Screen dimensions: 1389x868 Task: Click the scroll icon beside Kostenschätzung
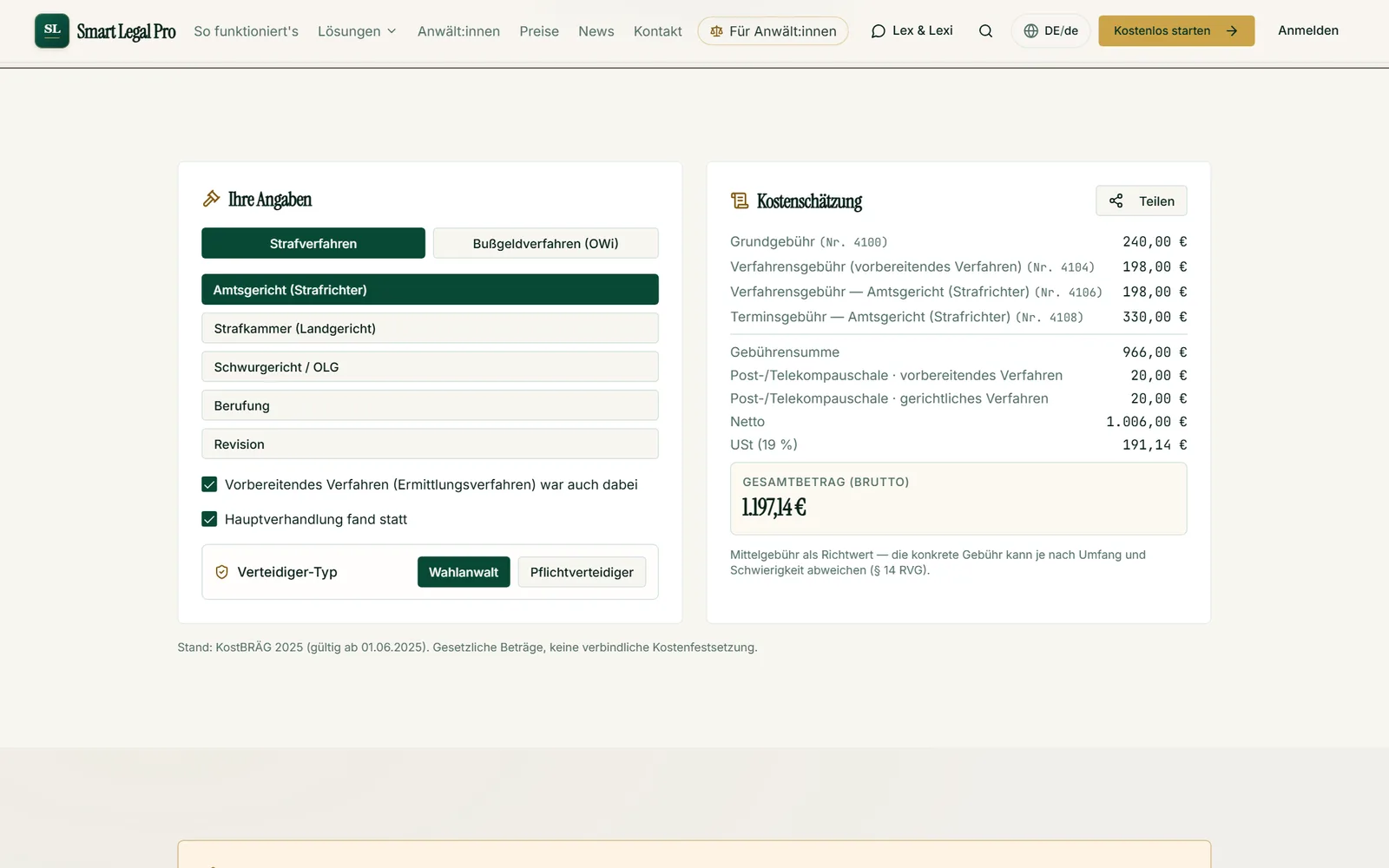click(739, 201)
